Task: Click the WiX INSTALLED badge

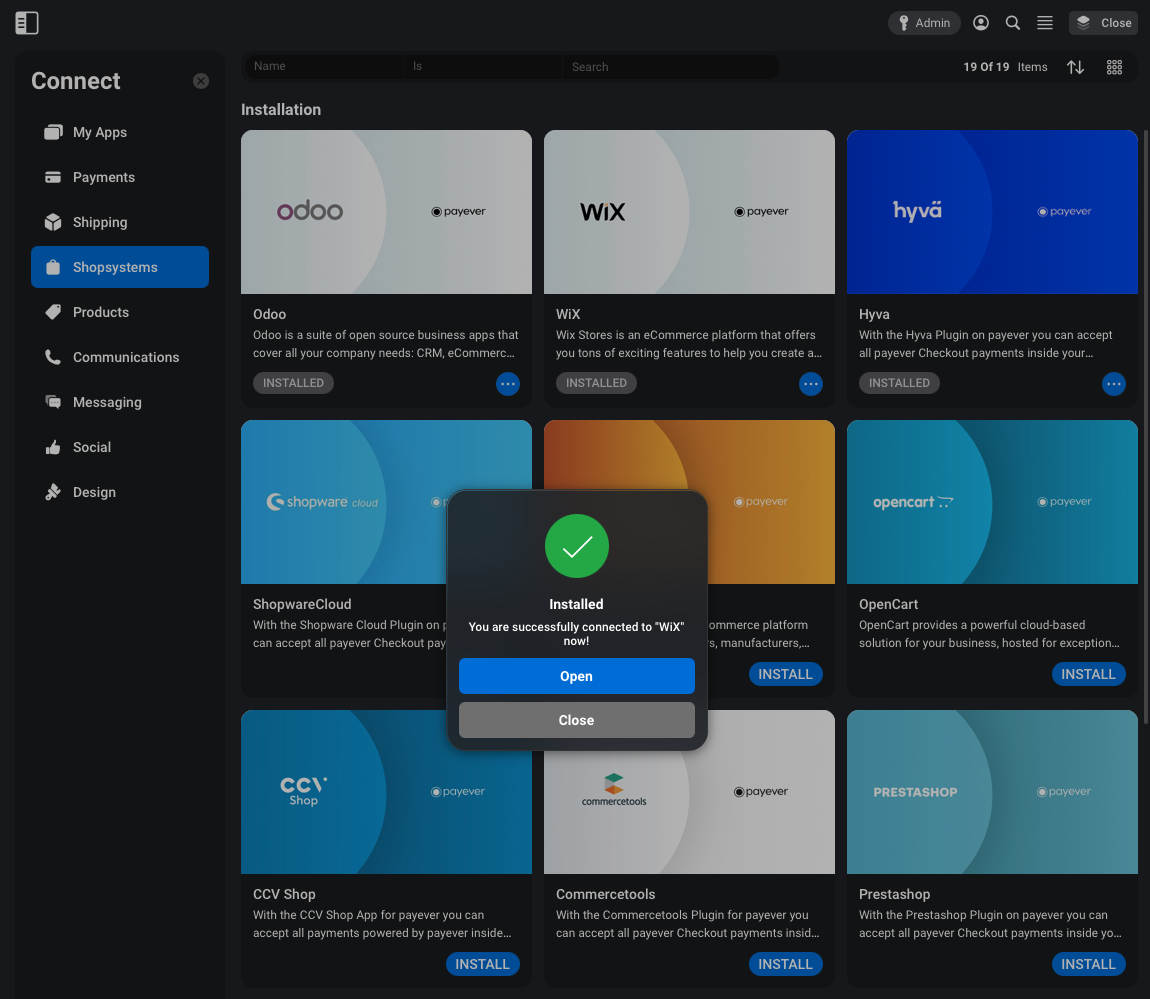Action: click(596, 383)
